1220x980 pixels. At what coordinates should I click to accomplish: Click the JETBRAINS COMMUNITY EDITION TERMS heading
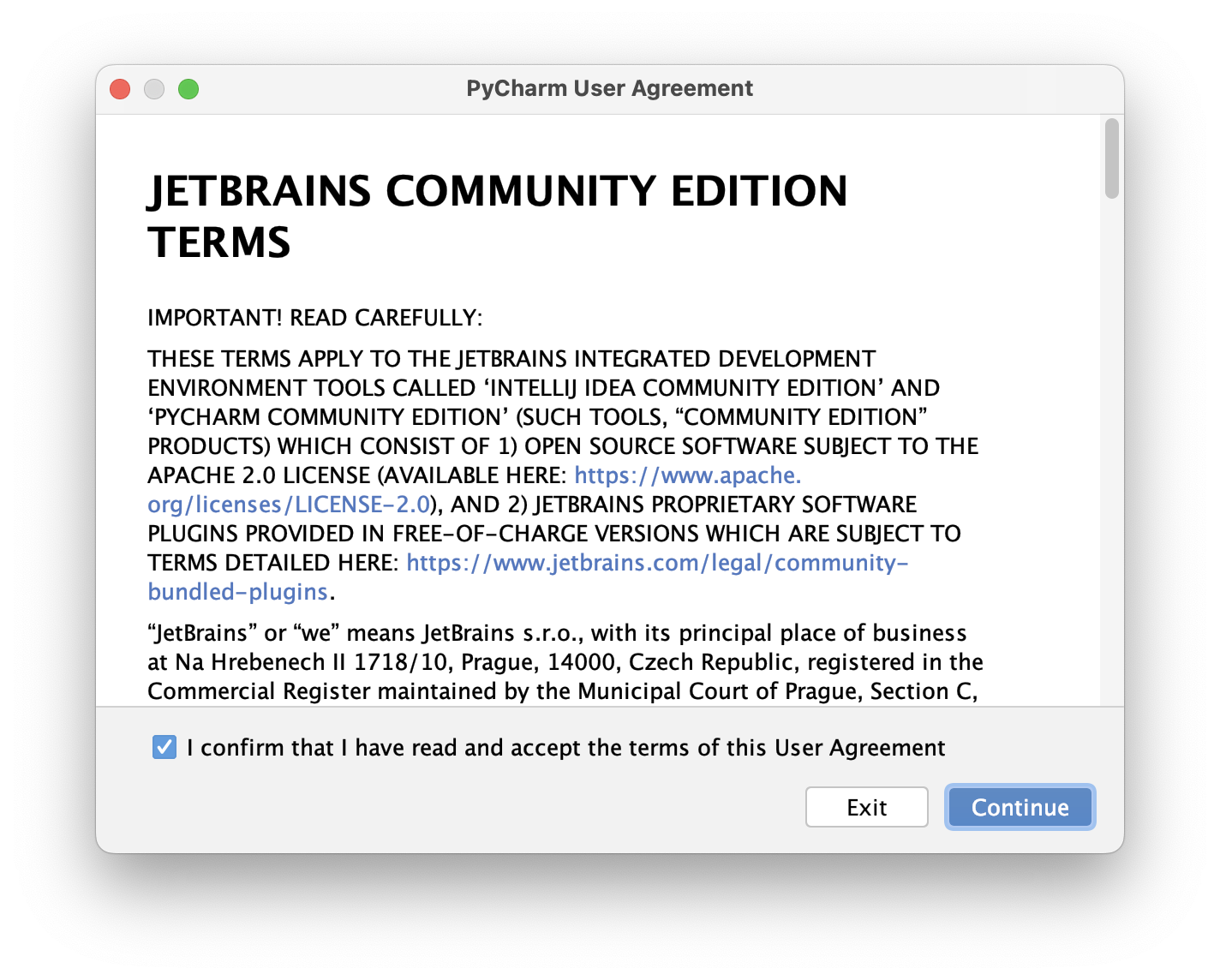coord(497,216)
